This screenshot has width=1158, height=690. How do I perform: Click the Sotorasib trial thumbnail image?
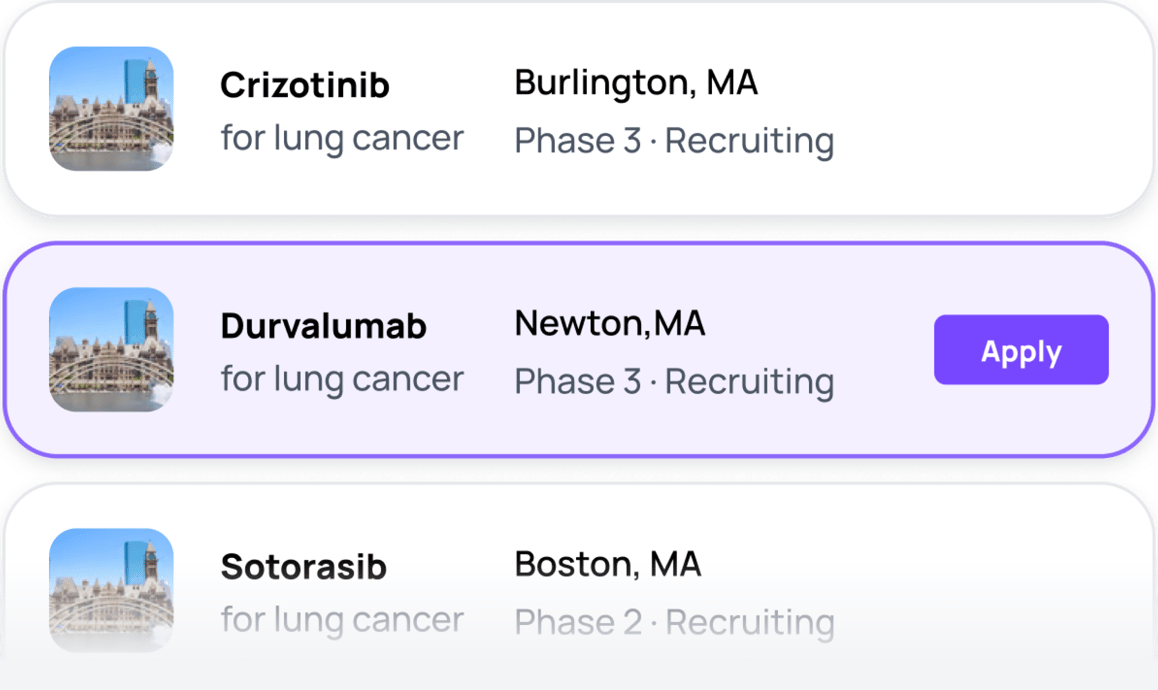111,590
